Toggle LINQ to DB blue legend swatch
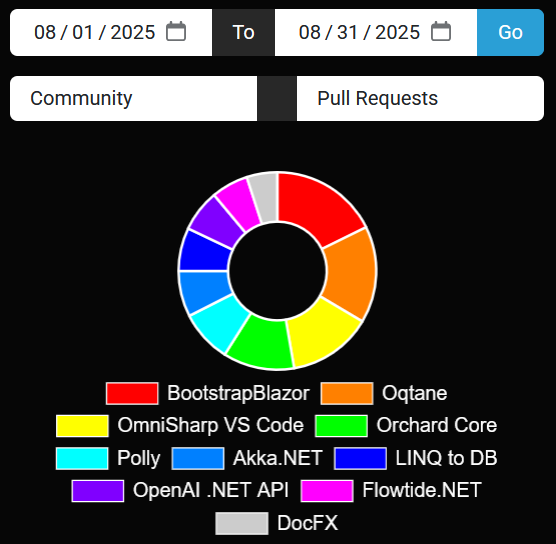Screen dimensions: 556x544 [360, 458]
